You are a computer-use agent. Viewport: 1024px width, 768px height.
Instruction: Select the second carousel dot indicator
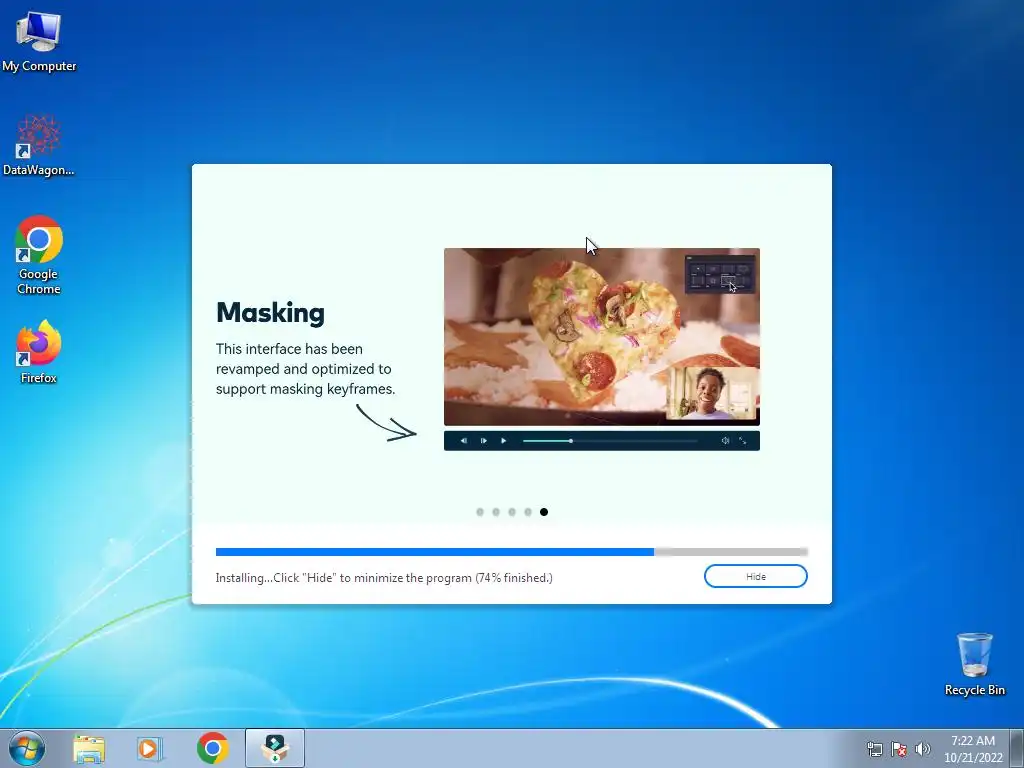pyautogui.click(x=496, y=512)
